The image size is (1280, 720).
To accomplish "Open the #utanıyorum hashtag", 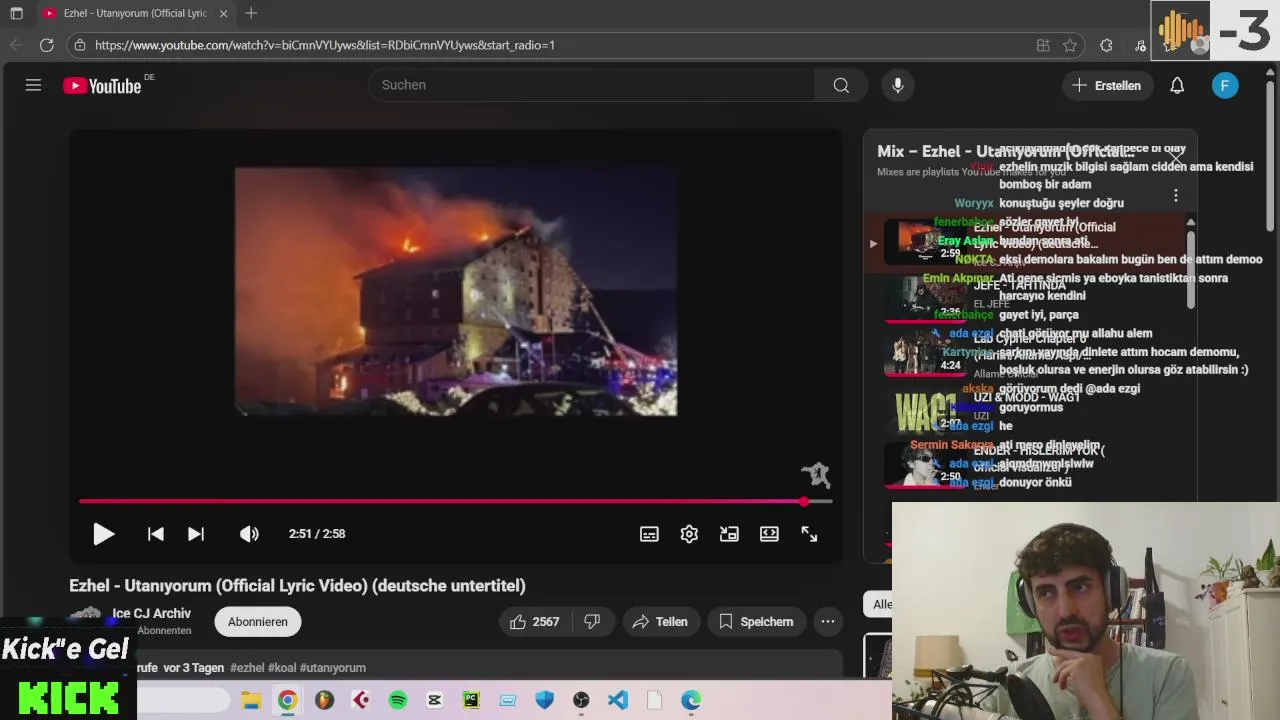I will click(333, 668).
